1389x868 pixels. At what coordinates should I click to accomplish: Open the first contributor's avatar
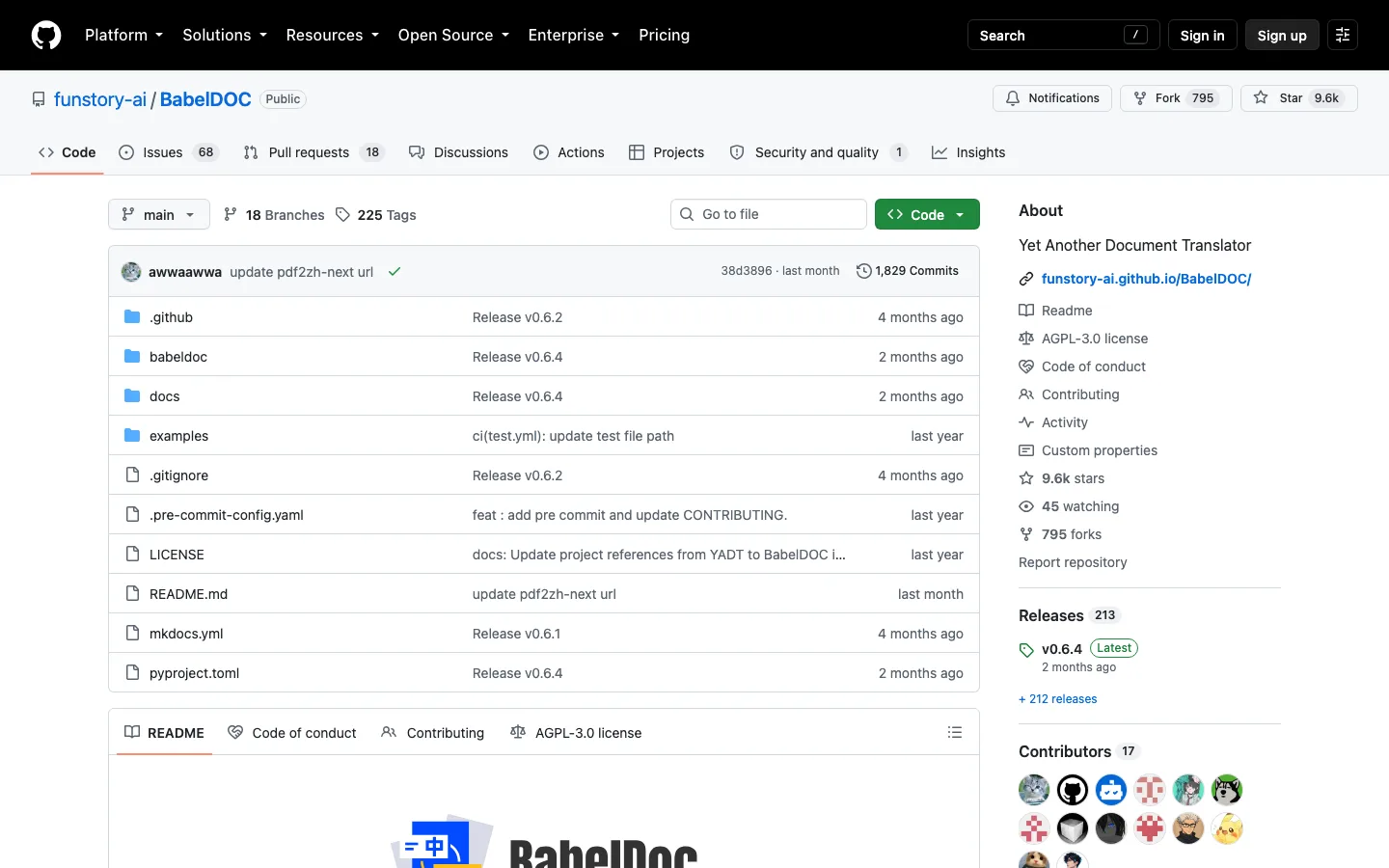[x=1034, y=790]
